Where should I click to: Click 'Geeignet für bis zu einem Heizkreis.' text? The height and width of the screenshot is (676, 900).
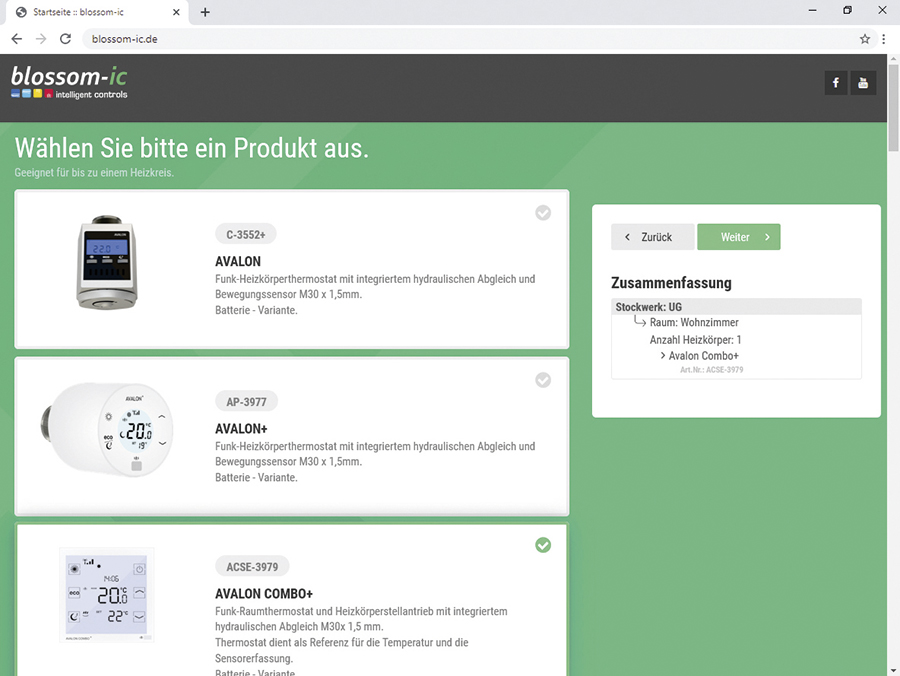click(x=94, y=172)
